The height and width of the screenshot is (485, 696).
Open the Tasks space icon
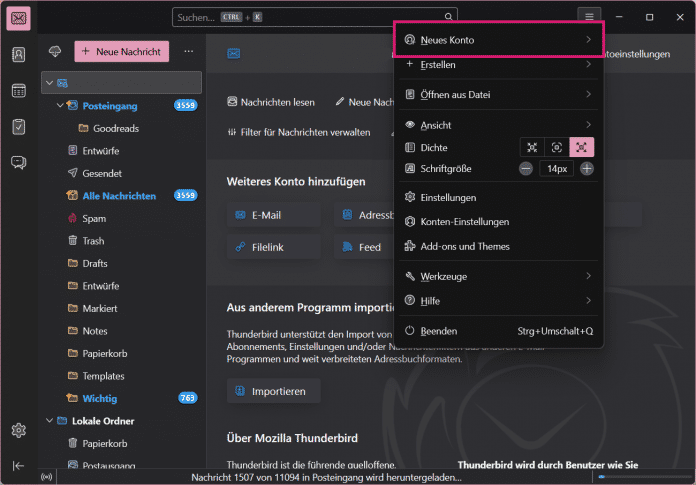pos(19,127)
